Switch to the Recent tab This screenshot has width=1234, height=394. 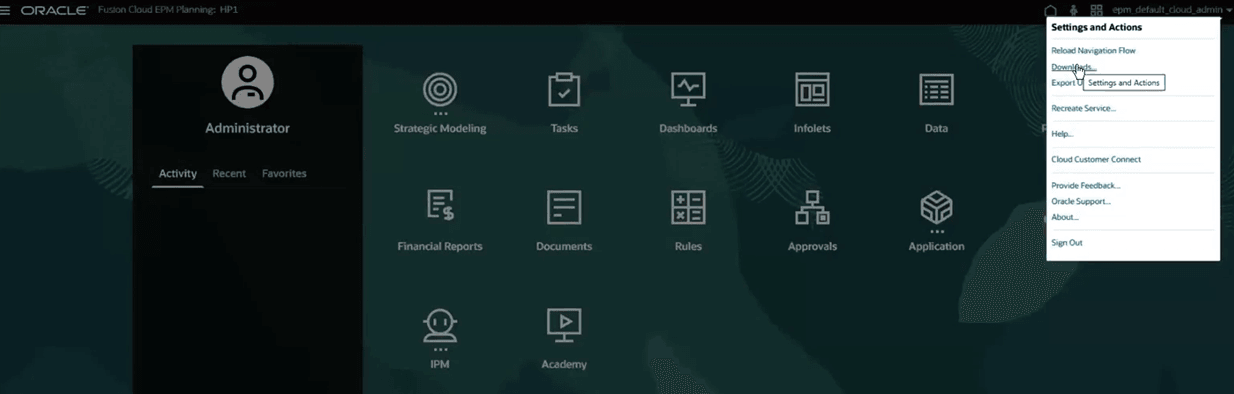229,173
